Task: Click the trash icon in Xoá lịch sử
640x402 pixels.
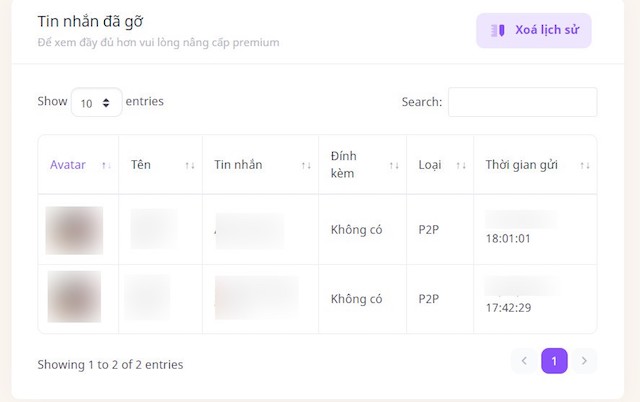Action: coord(498,30)
